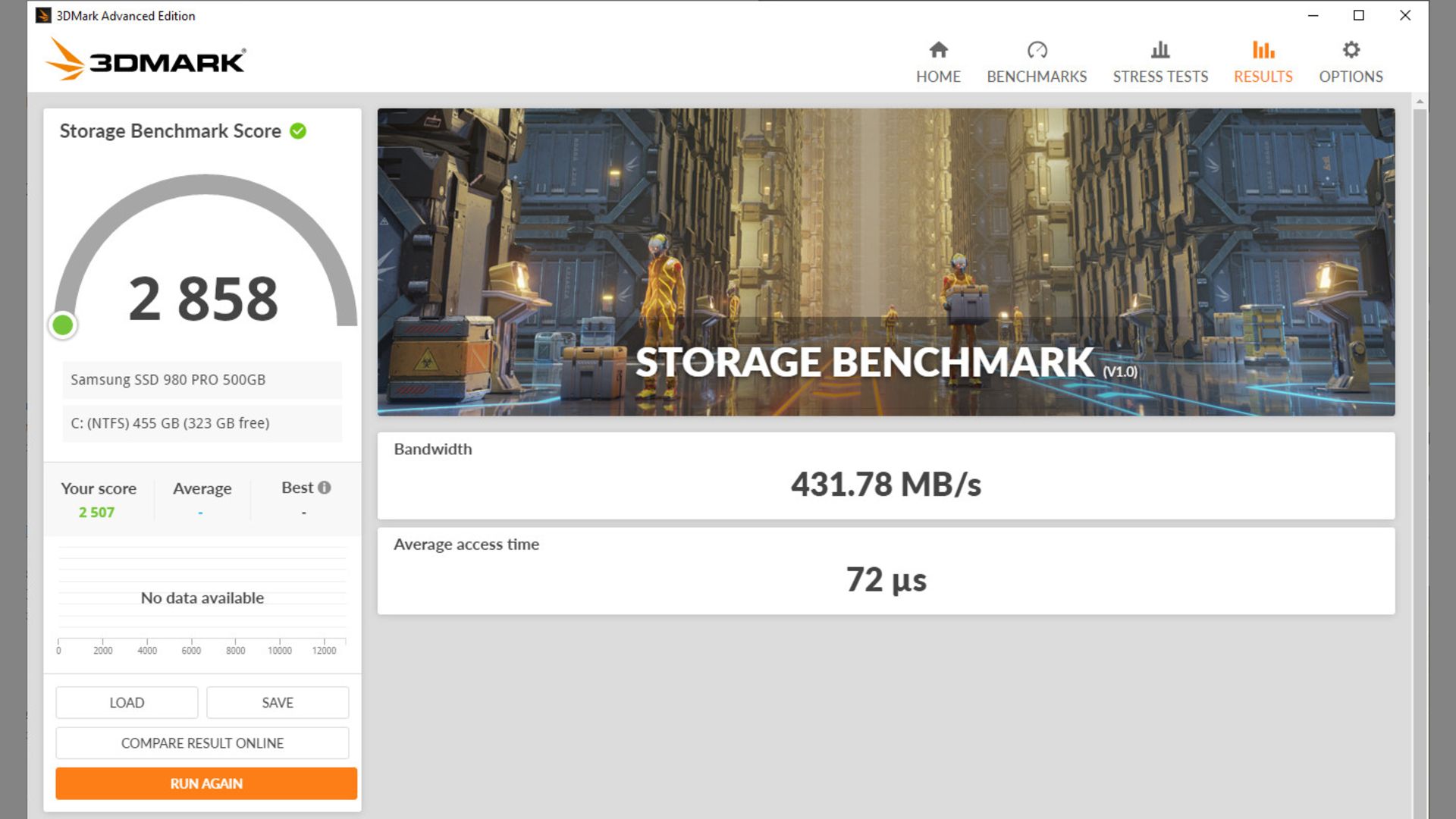Click the Storage Benchmark banner image
Viewport: 1456px width, 819px height.
tap(886, 262)
